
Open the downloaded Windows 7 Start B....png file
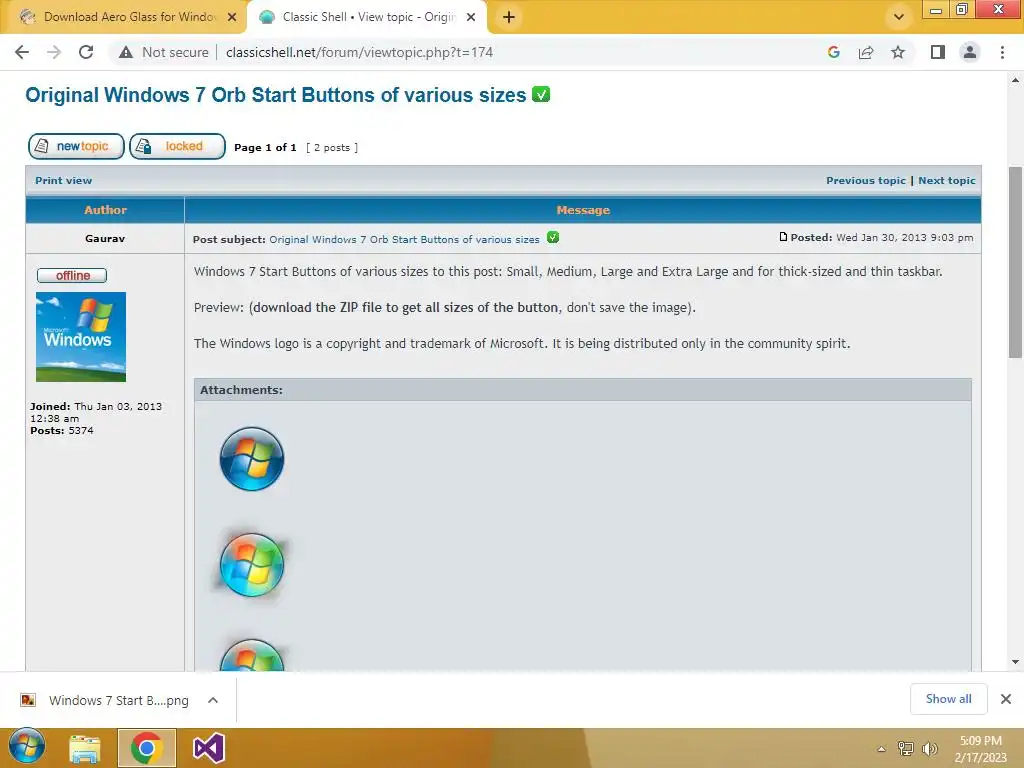pos(118,701)
